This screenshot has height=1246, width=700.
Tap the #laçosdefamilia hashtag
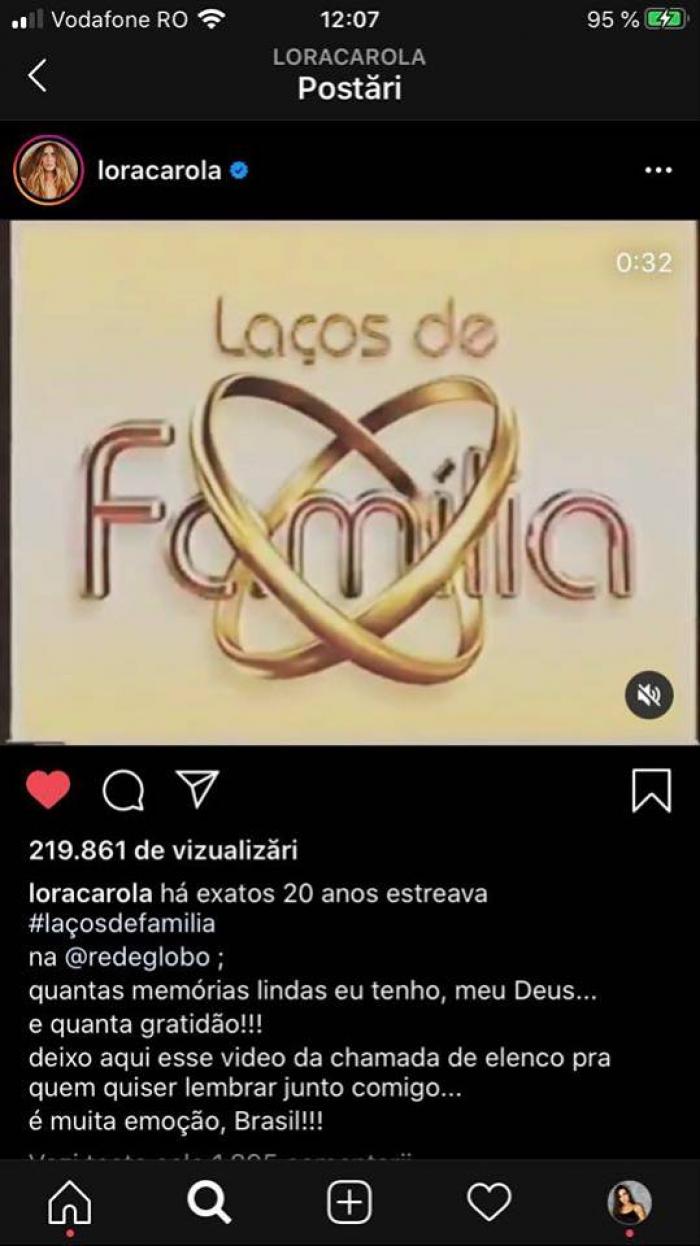coord(122,924)
